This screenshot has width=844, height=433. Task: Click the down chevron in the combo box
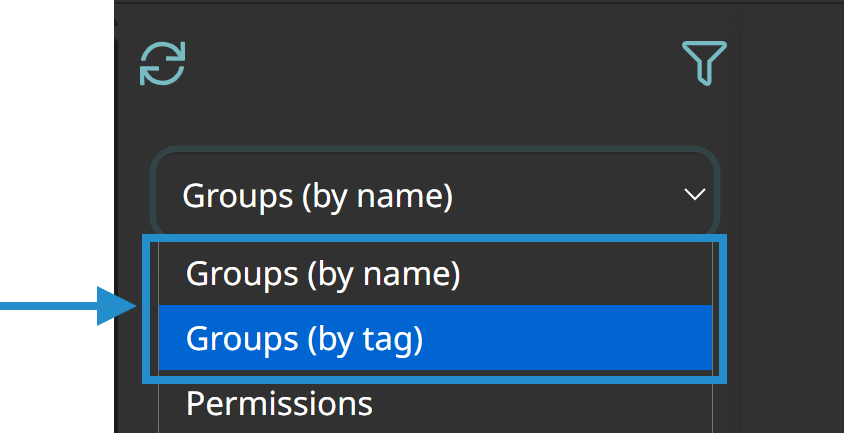point(694,194)
